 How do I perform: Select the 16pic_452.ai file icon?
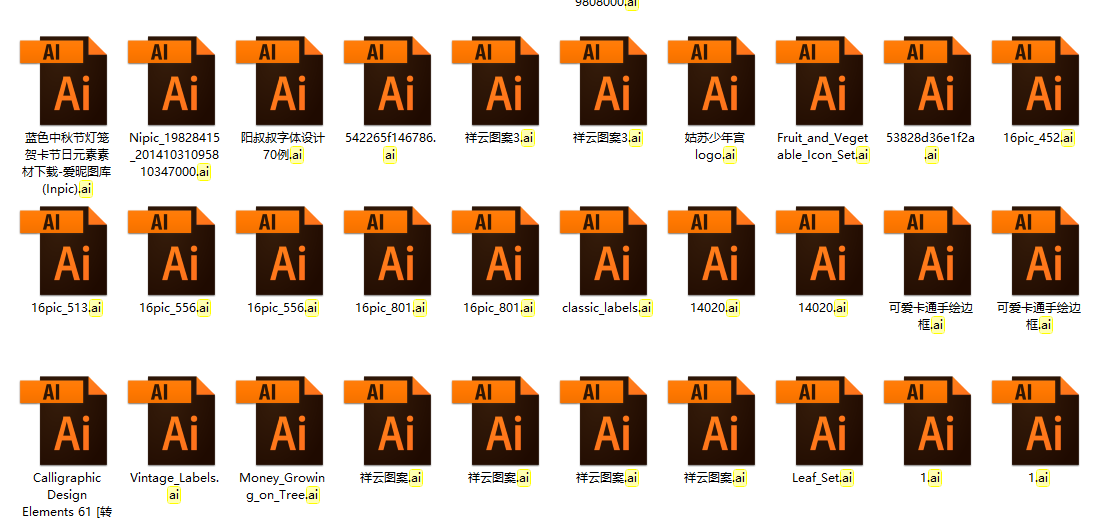coord(1036,82)
